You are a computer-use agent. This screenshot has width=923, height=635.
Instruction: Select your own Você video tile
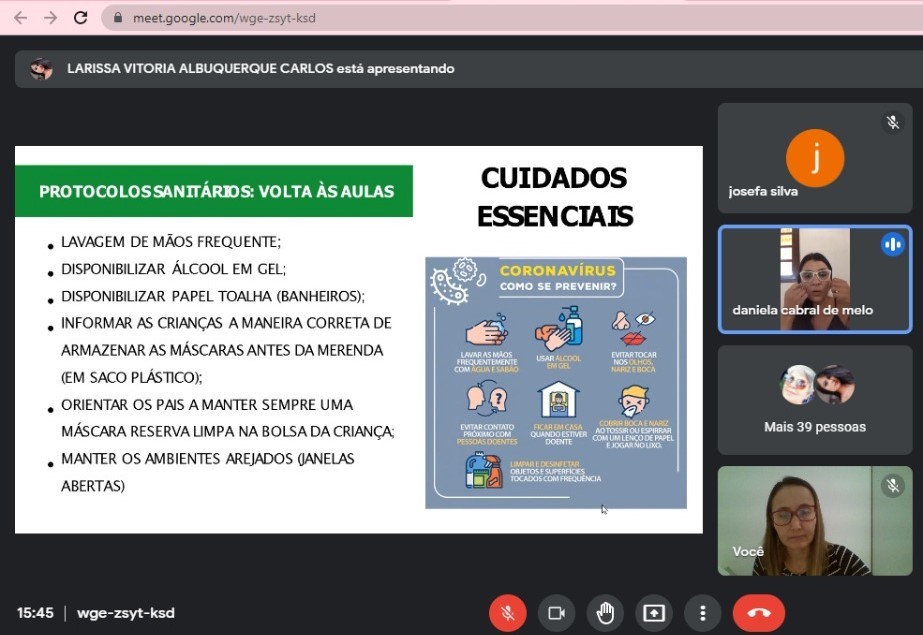click(x=814, y=520)
